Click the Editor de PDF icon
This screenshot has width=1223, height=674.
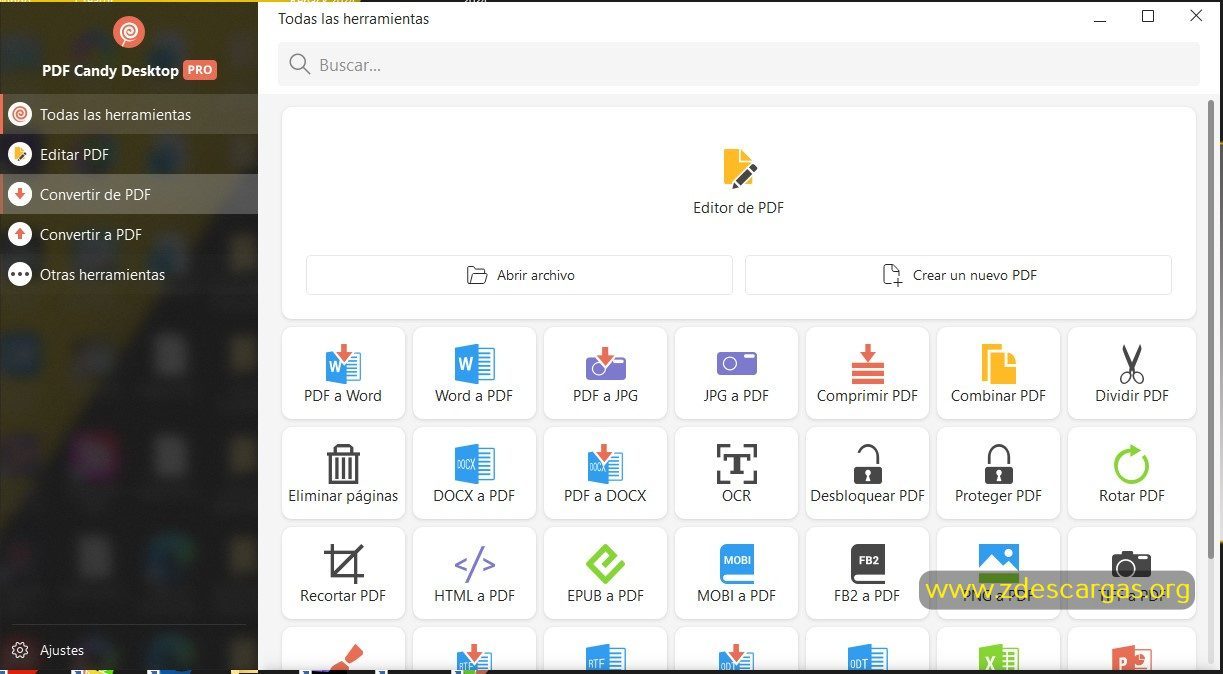(739, 168)
